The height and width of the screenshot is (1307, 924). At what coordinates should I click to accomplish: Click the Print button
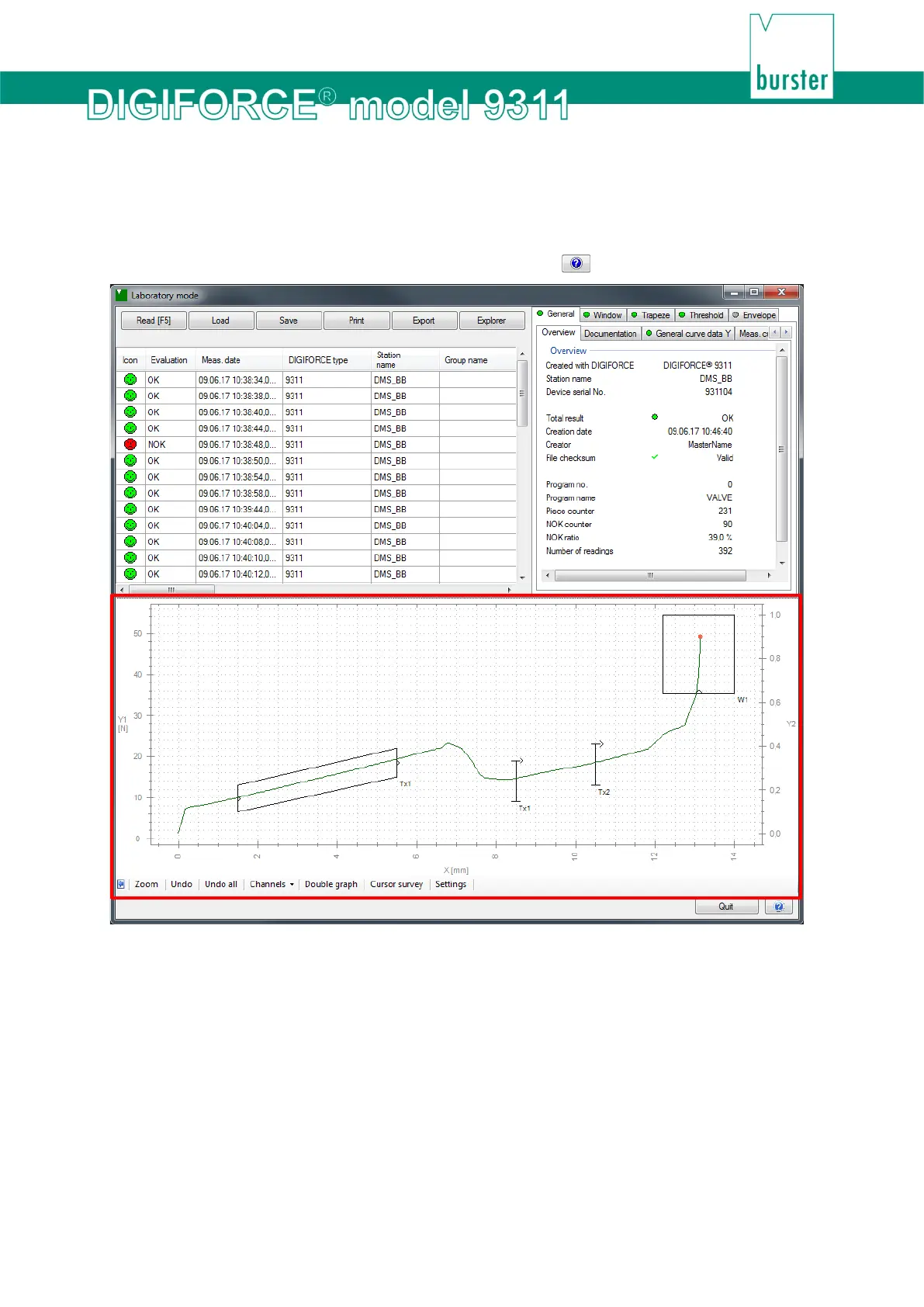tap(356, 321)
